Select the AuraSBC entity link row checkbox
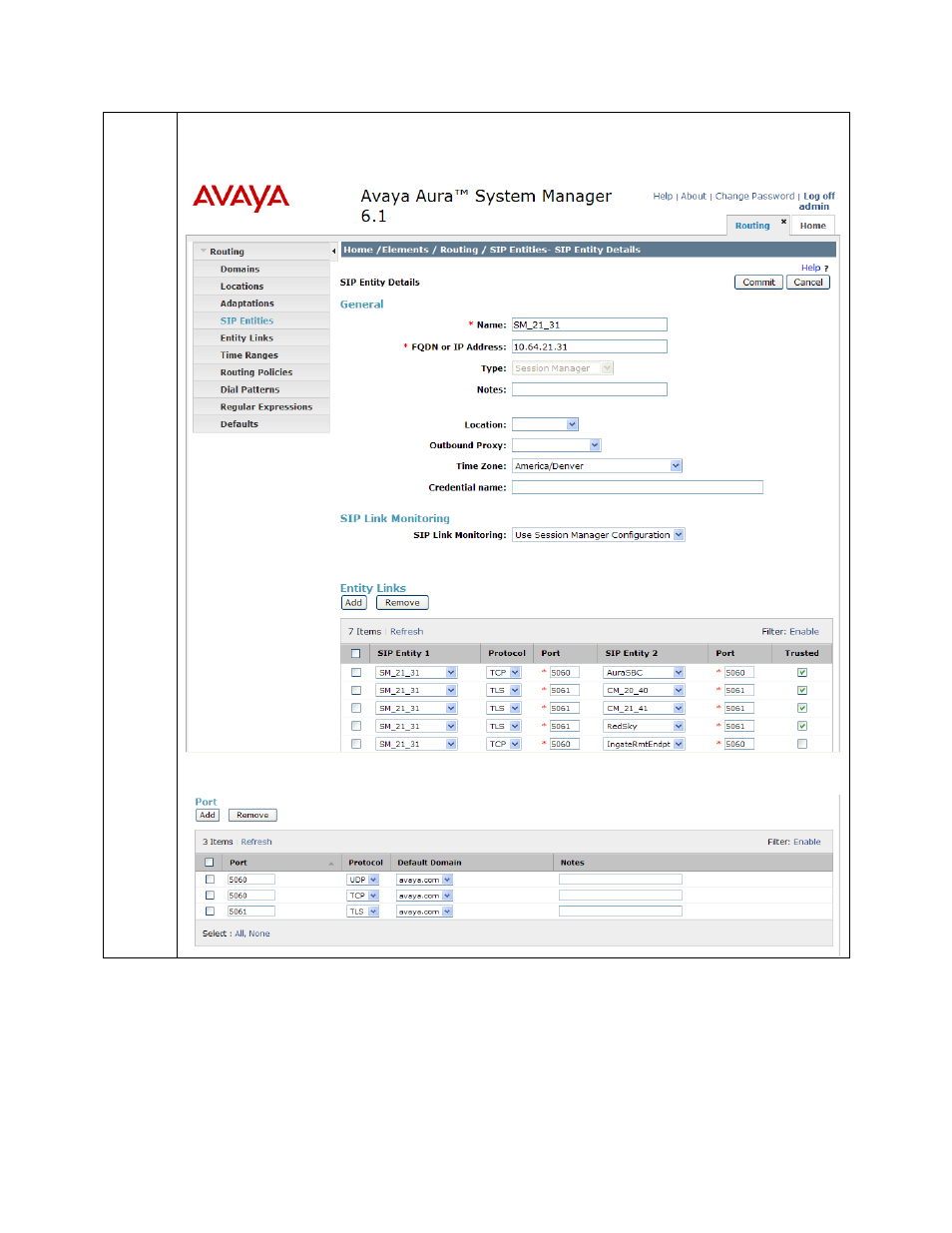Image resolution: width=952 pixels, height=1233 pixels. [356, 673]
